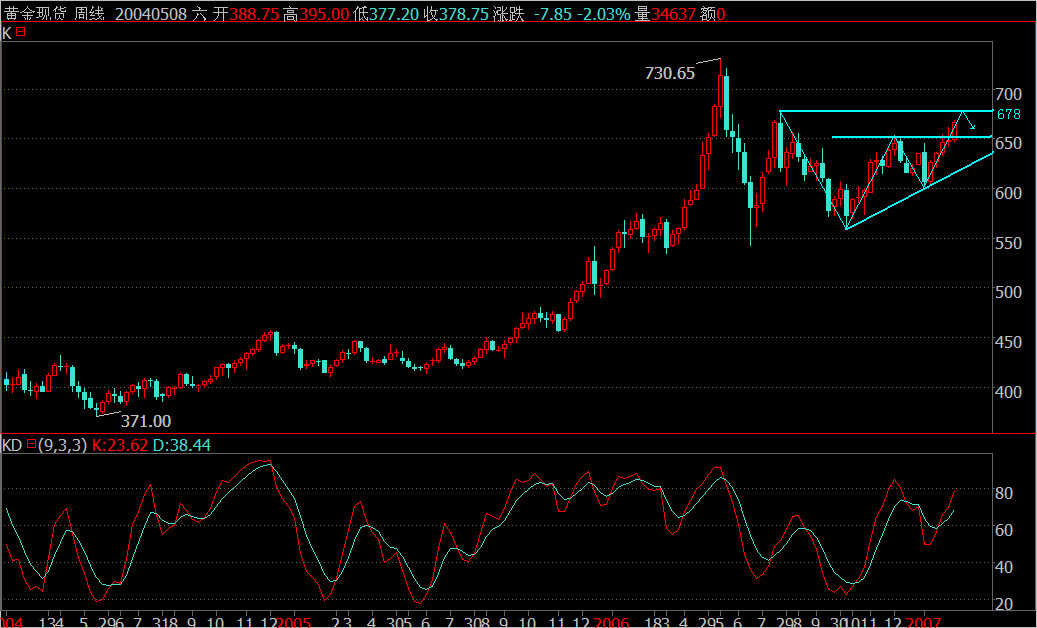Click the cyan 678 price level label
This screenshot has width=1037, height=628.
click(x=1009, y=114)
